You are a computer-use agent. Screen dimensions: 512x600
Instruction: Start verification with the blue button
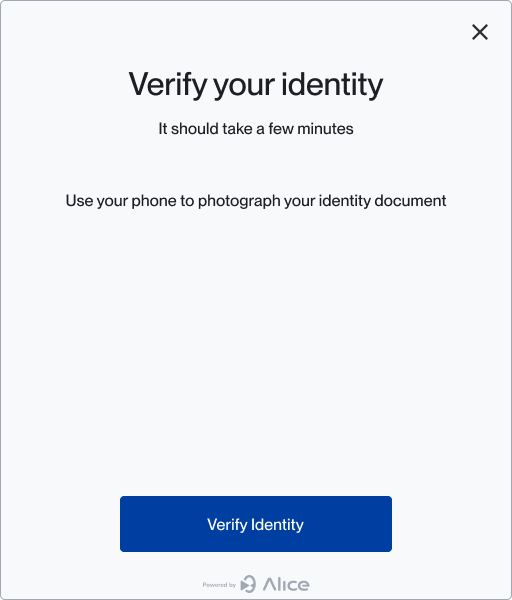point(256,524)
